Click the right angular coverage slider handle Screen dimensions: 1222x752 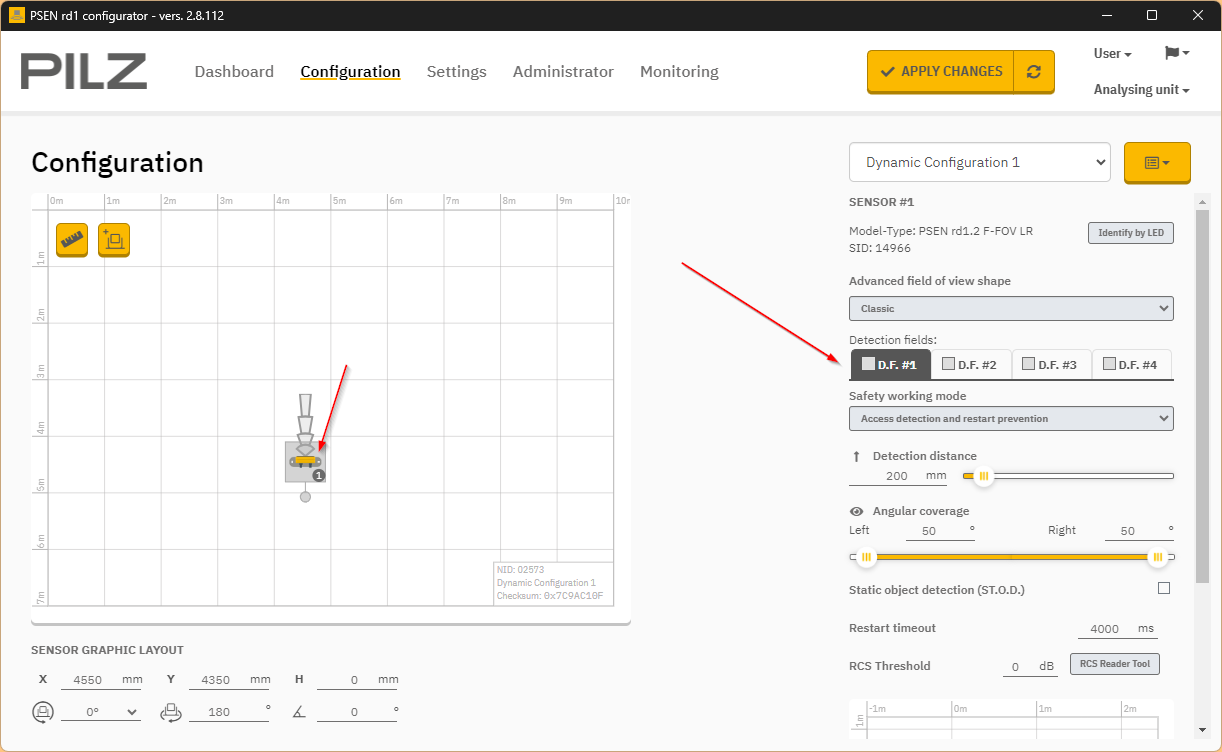click(x=1158, y=557)
